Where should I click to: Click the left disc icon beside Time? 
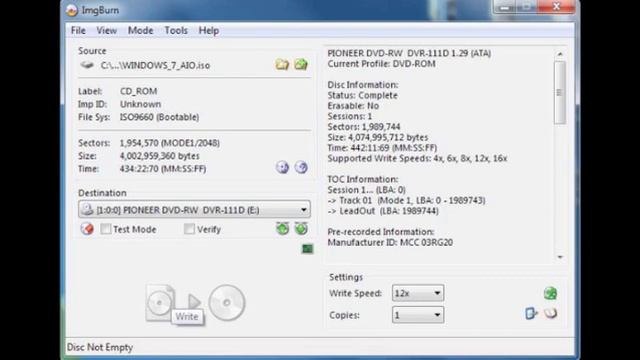tap(282, 167)
